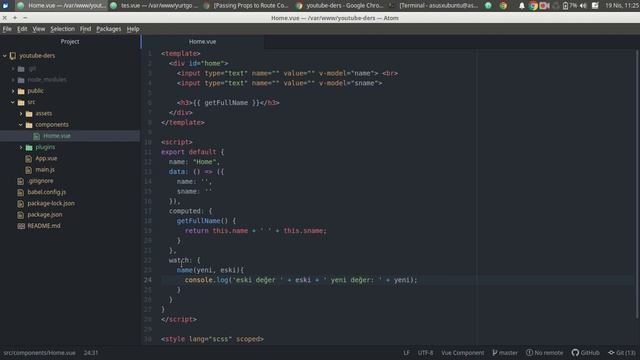Open the applications menu icon in top panel
The width and height of the screenshot is (640, 360).
click(x=5, y=5)
